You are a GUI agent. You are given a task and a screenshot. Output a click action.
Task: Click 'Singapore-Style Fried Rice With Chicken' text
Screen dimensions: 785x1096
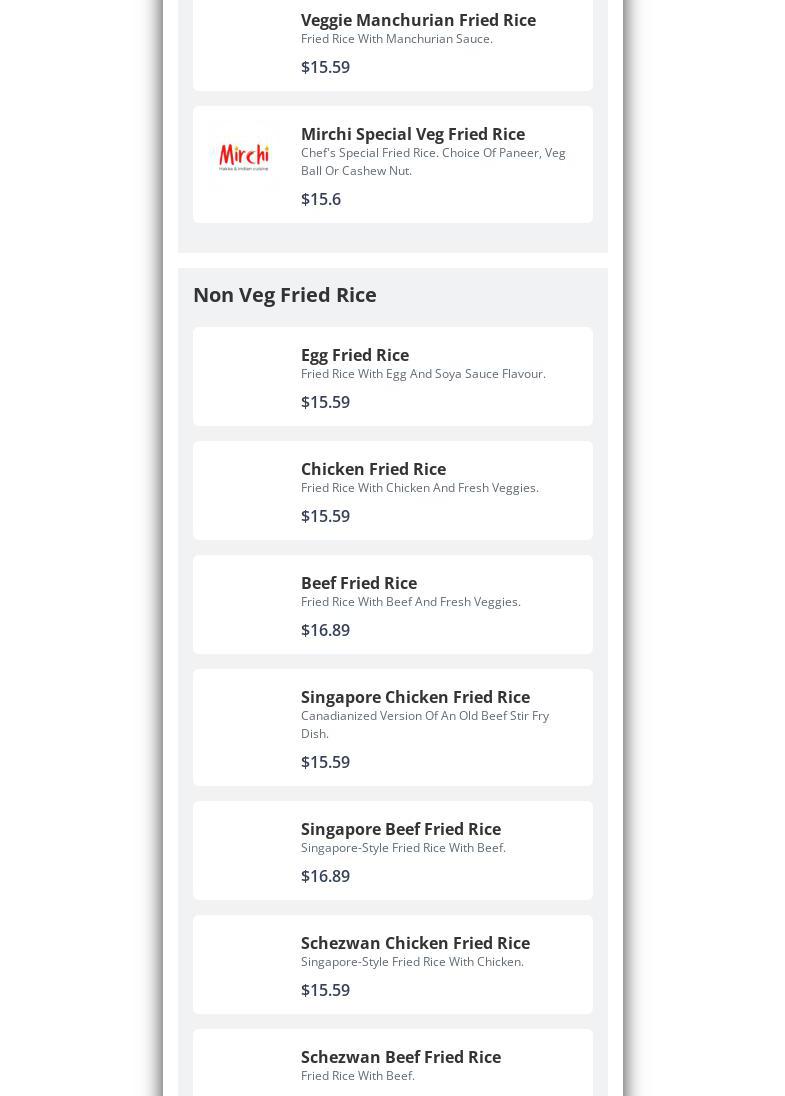click(412, 962)
